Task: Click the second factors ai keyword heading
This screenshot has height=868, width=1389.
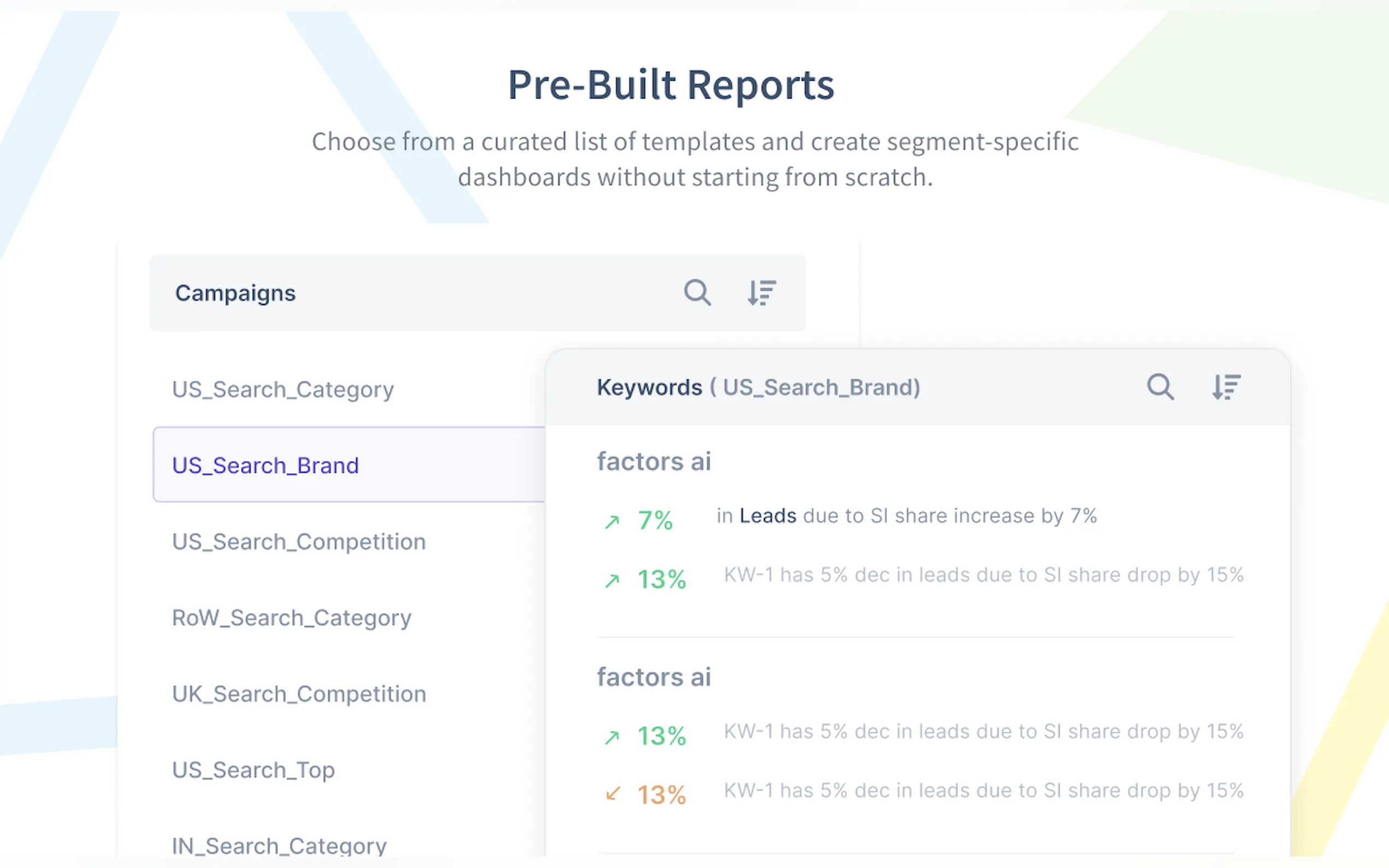Action: pos(654,677)
